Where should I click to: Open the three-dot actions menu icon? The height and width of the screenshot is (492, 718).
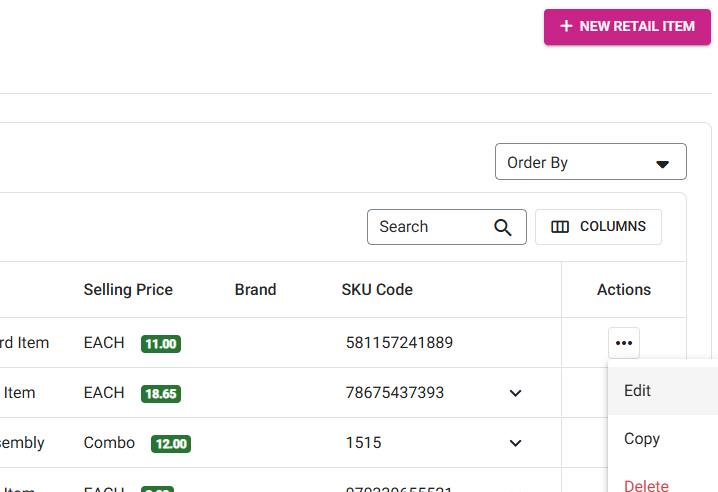(624, 343)
